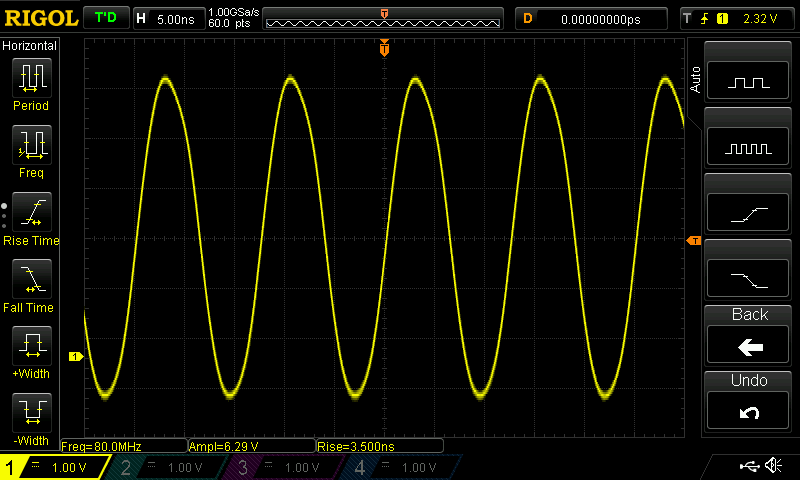Click the 1.00GSa/s sample rate readout
The height and width of the screenshot is (480, 800).
pos(234,12)
